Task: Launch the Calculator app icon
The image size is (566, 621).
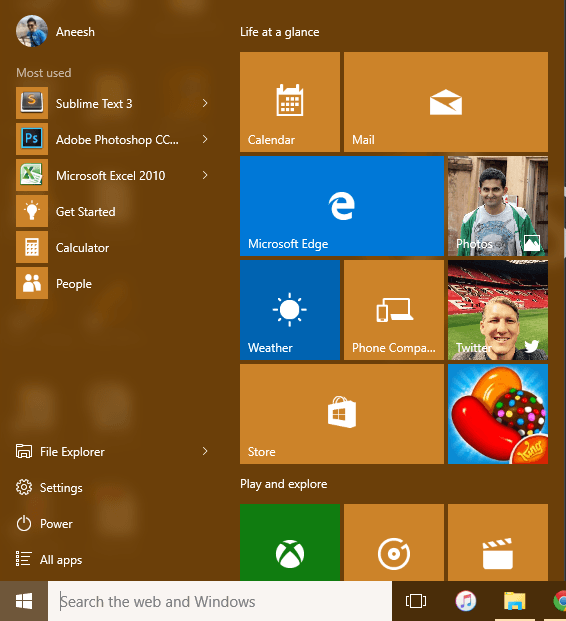Action: pyautogui.click(x=32, y=247)
